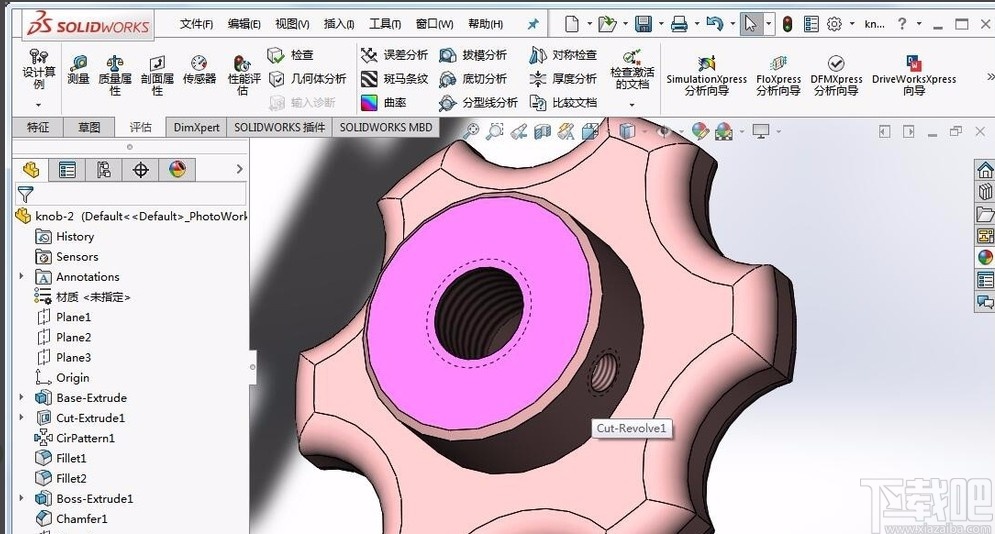Image resolution: width=995 pixels, height=534 pixels.
Task: Open the Insert menu (插入)
Action: tap(339, 24)
